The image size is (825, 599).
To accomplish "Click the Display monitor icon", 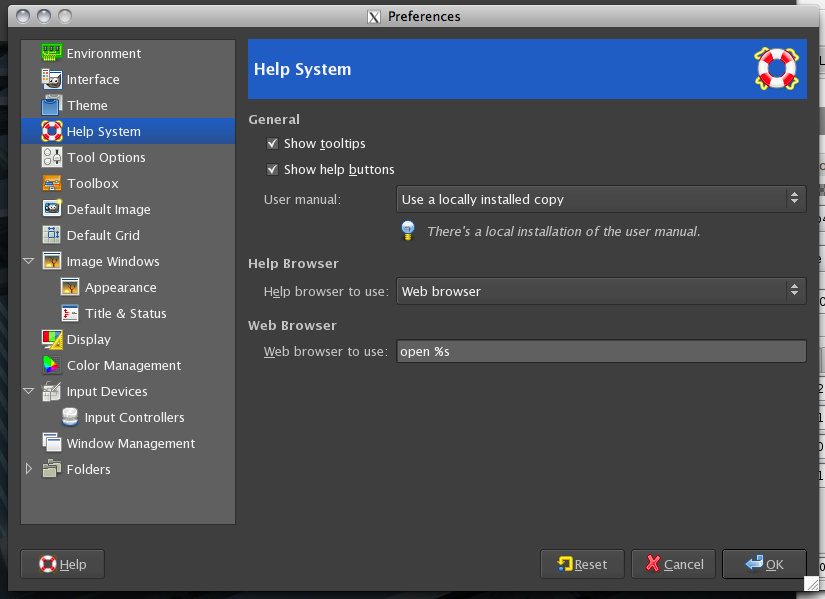I will 52,339.
